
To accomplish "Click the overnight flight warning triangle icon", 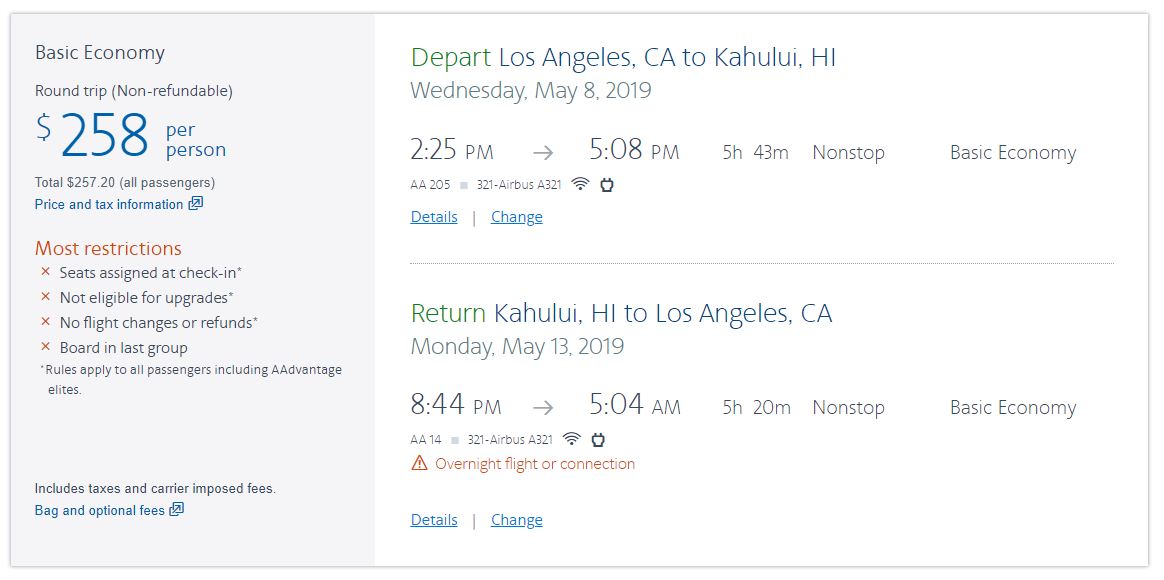I will (x=419, y=464).
